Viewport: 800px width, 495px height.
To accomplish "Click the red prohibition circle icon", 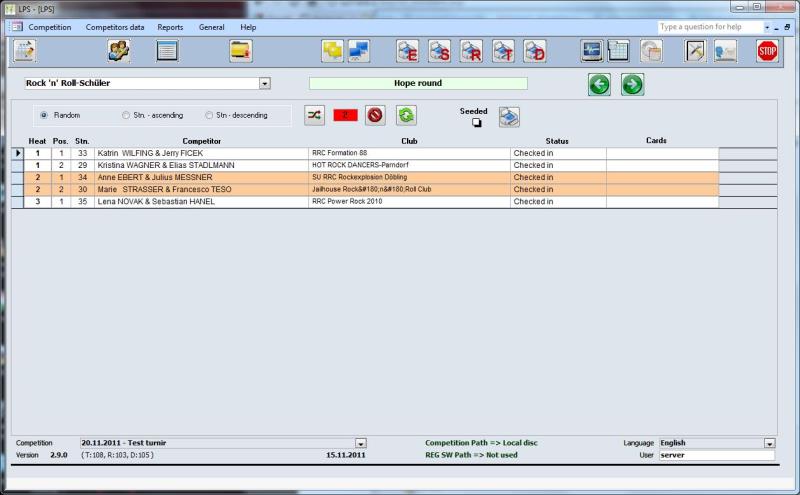I will (x=375, y=115).
